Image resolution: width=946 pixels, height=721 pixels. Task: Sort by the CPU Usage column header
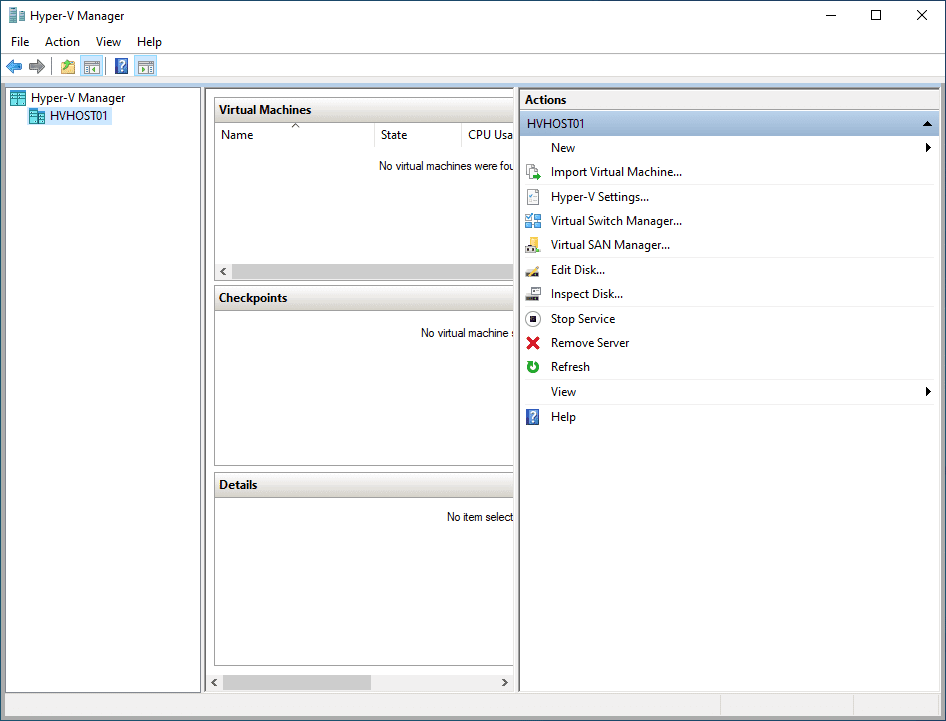pos(487,135)
